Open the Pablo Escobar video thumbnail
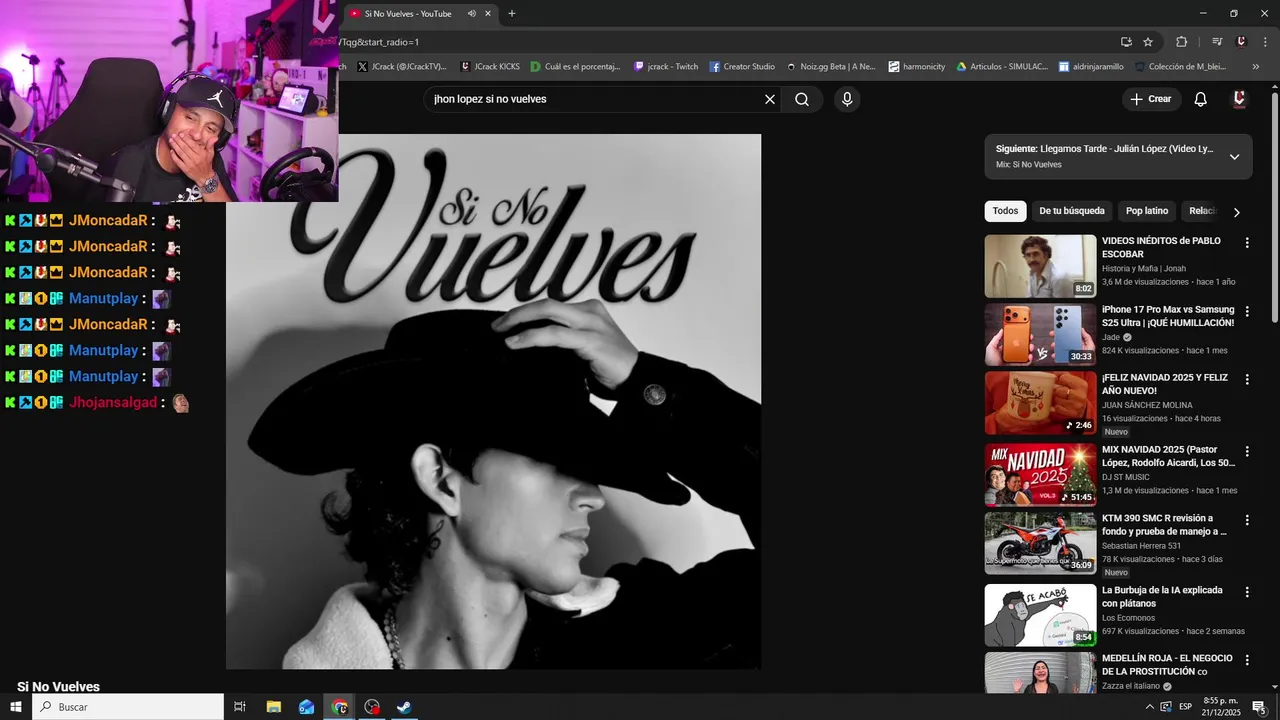 pos(1040,266)
